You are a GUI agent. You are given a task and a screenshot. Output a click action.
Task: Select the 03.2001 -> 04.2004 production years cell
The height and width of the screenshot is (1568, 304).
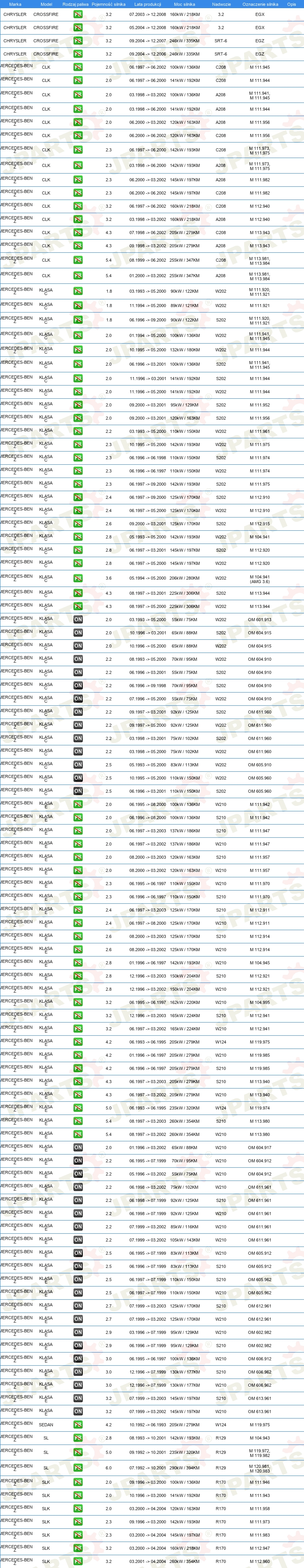pos(147,1561)
